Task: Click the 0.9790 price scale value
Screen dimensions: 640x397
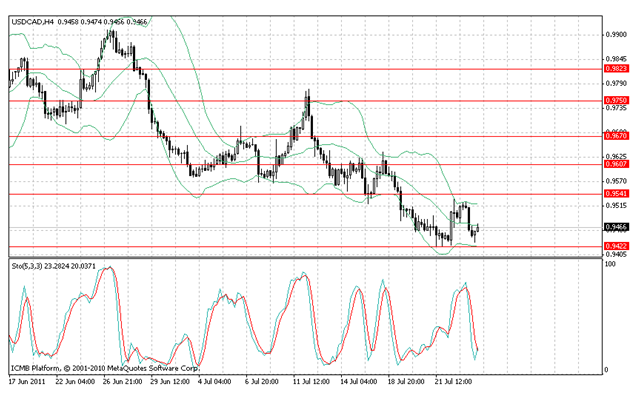Action: click(x=616, y=84)
